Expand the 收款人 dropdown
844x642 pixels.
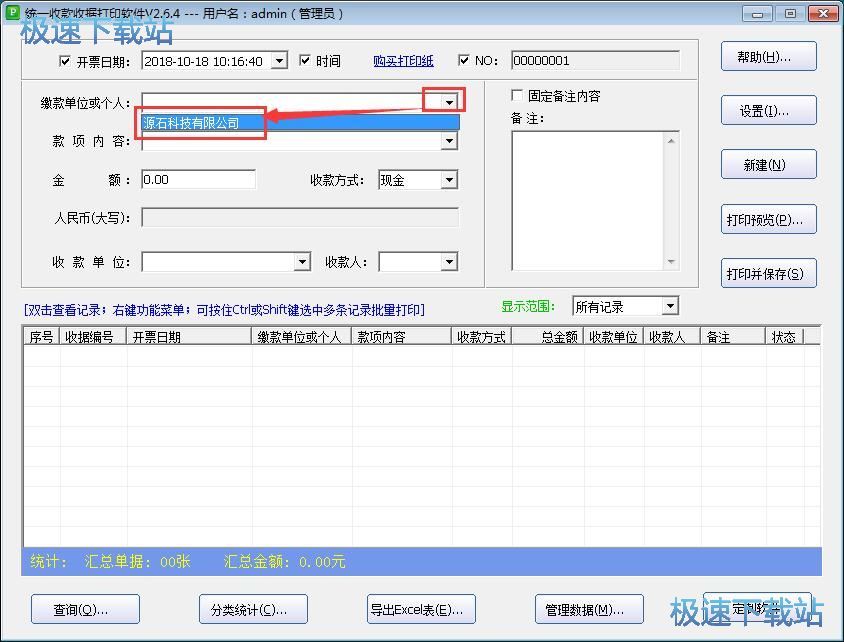tap(449, 262)
